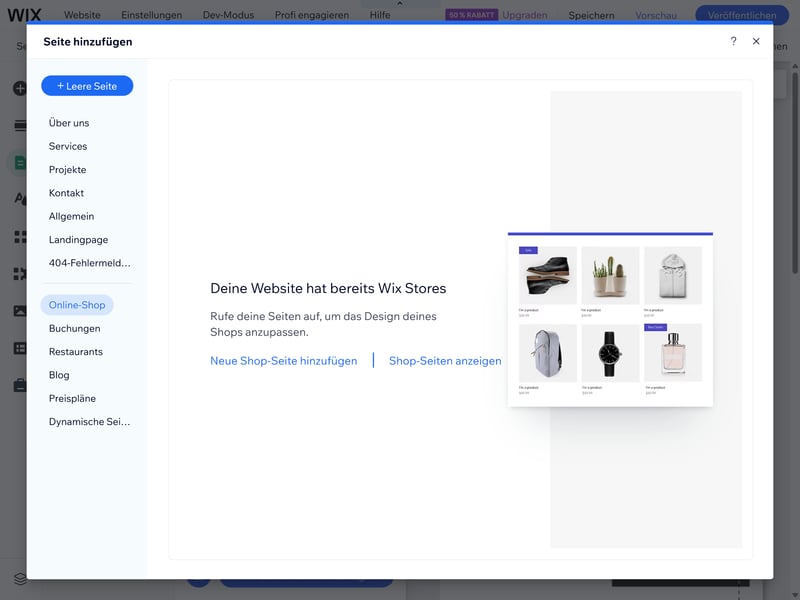Click Neue Shop-Seite hinzufügen link
Image resolution: width=800 pixels, height=600 pixels.
click(x=283, y=361)
